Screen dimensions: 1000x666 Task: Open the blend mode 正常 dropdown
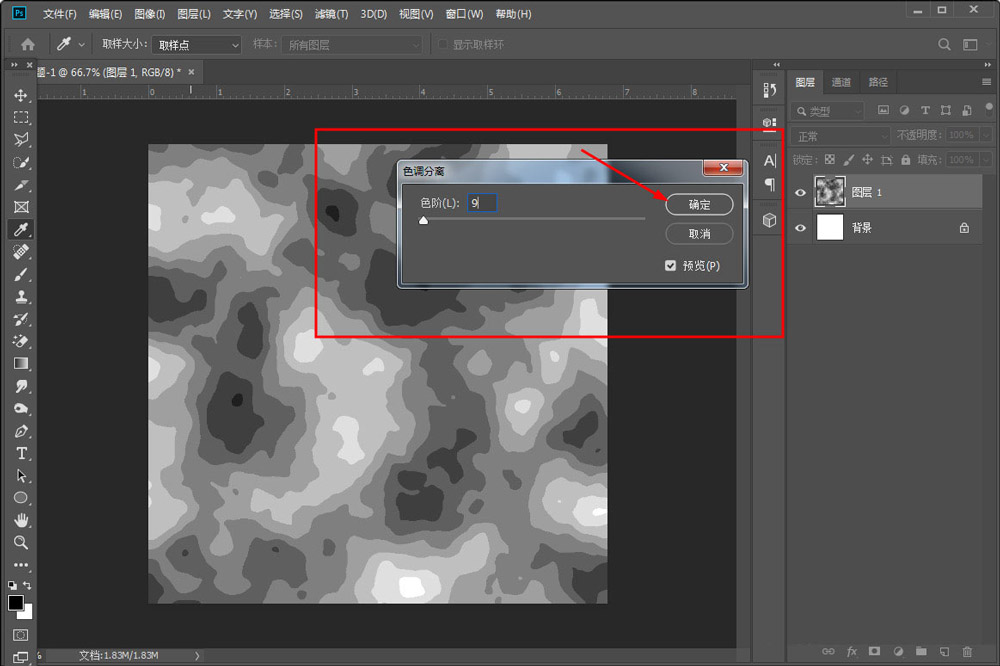pos(841,136)
